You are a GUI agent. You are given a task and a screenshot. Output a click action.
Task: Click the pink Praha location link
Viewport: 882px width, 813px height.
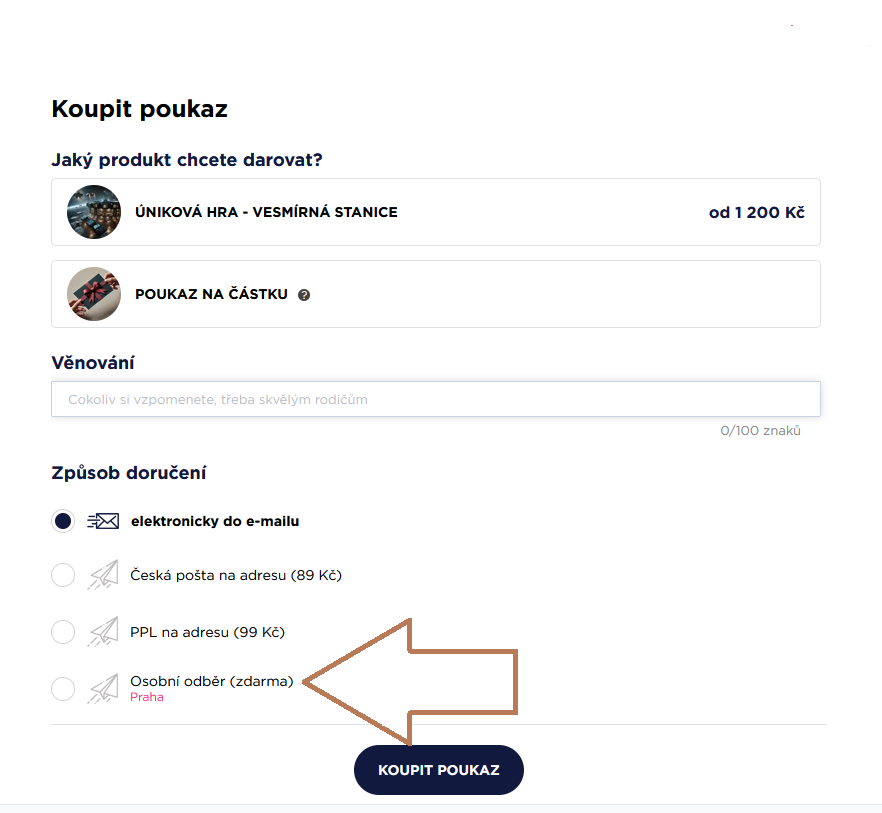tap(146, 698)
